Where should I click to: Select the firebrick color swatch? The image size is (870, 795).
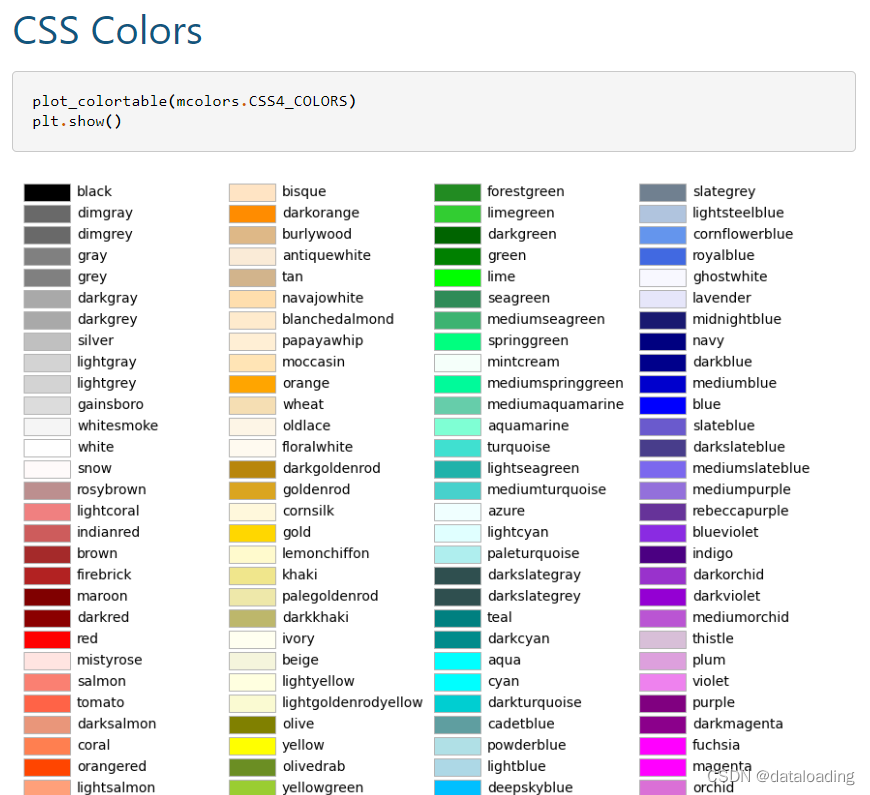(x=48, y=574)
